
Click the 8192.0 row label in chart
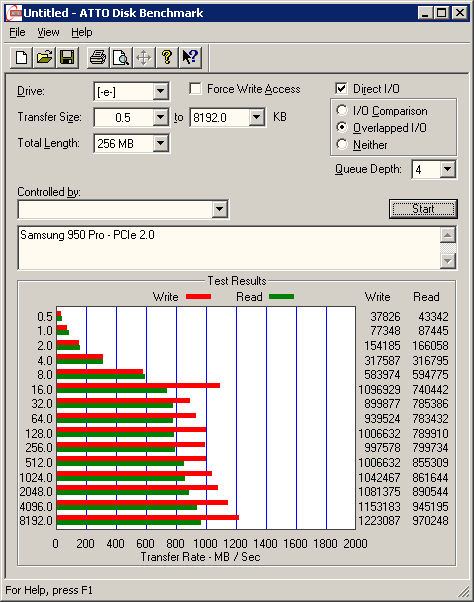(36, 521)
